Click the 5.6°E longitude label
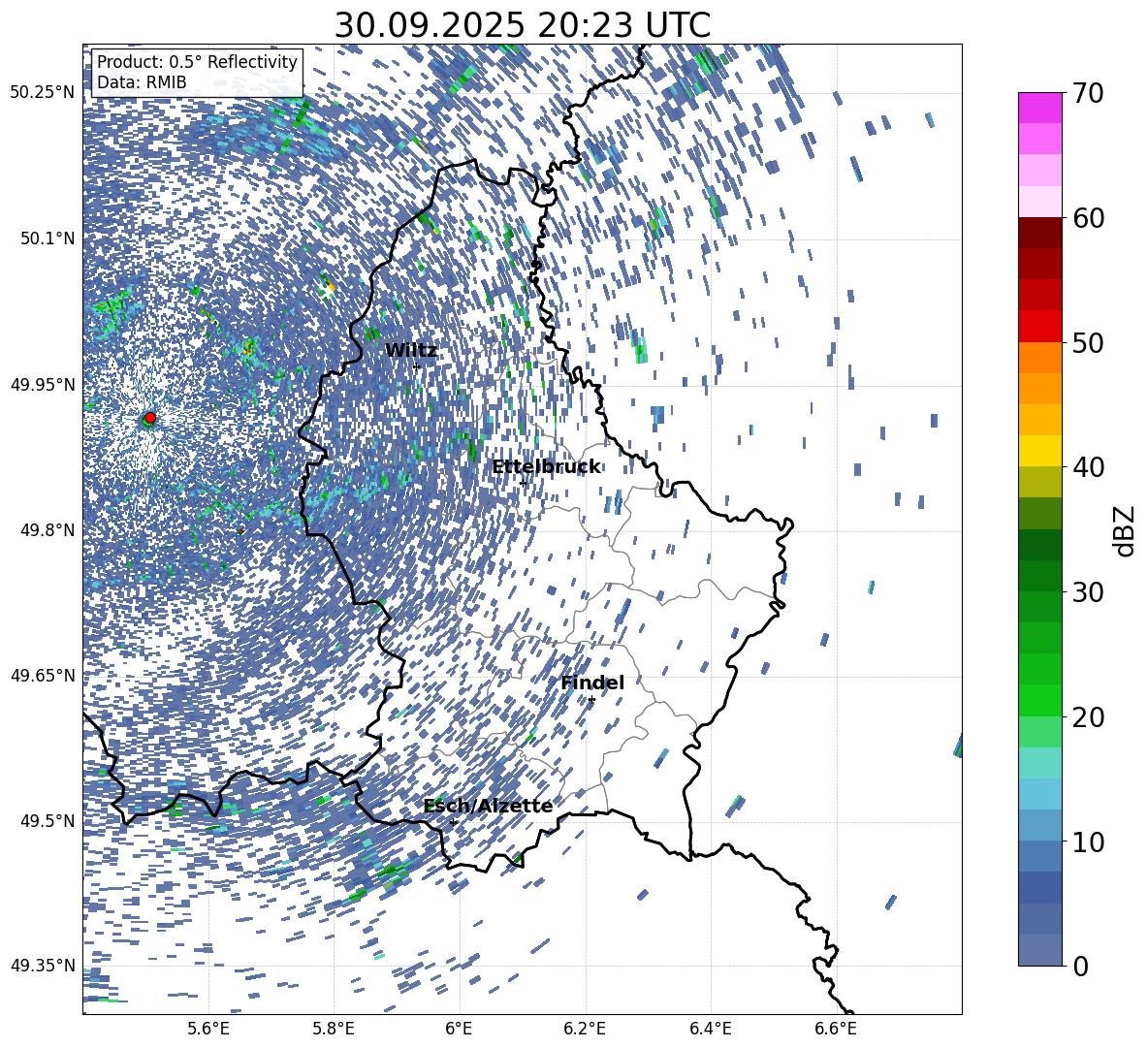 click(x=208, y=1029)
